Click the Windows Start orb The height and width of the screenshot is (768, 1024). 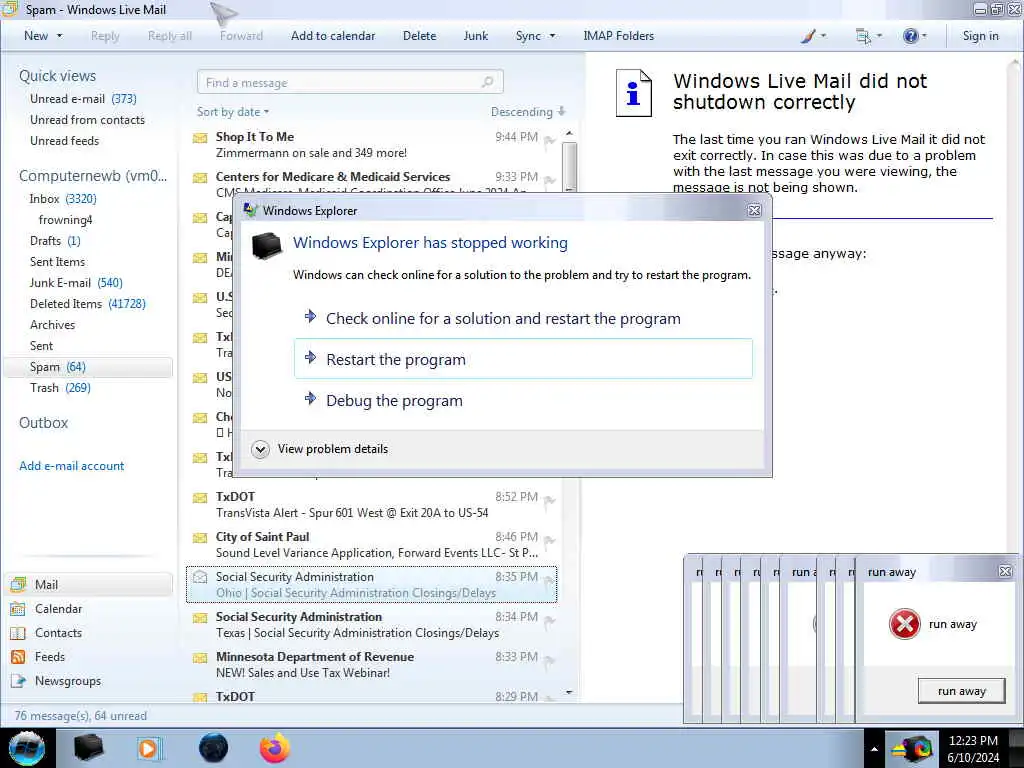tap(26, 748)
